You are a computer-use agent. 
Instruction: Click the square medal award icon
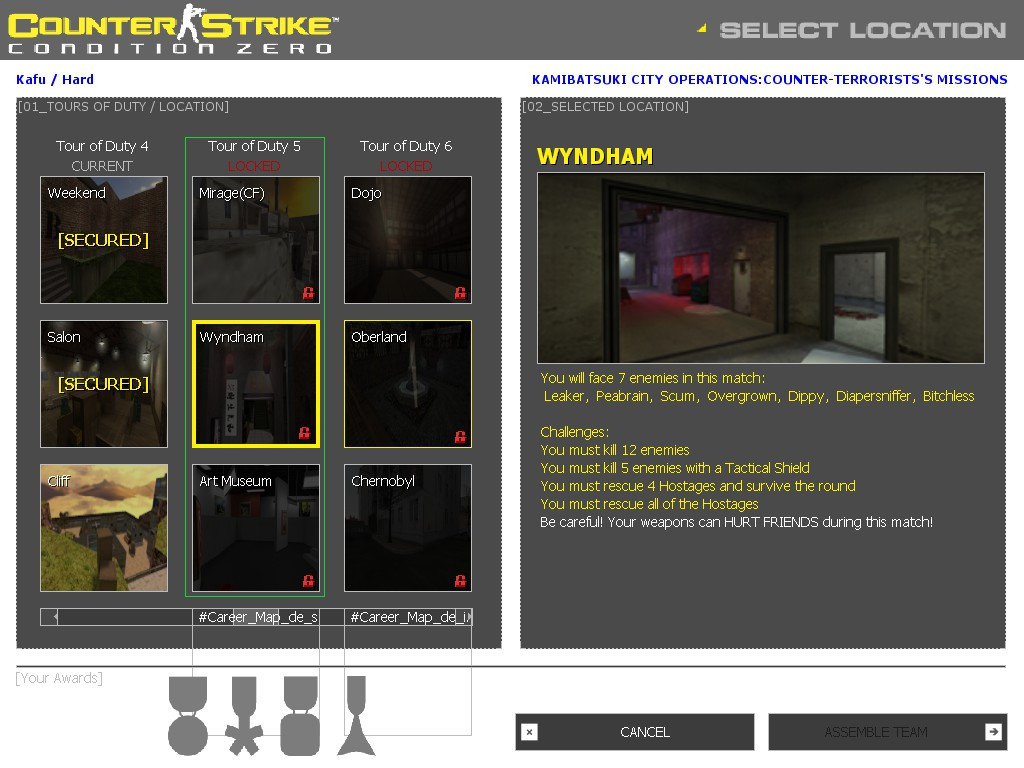click(300, 716)
